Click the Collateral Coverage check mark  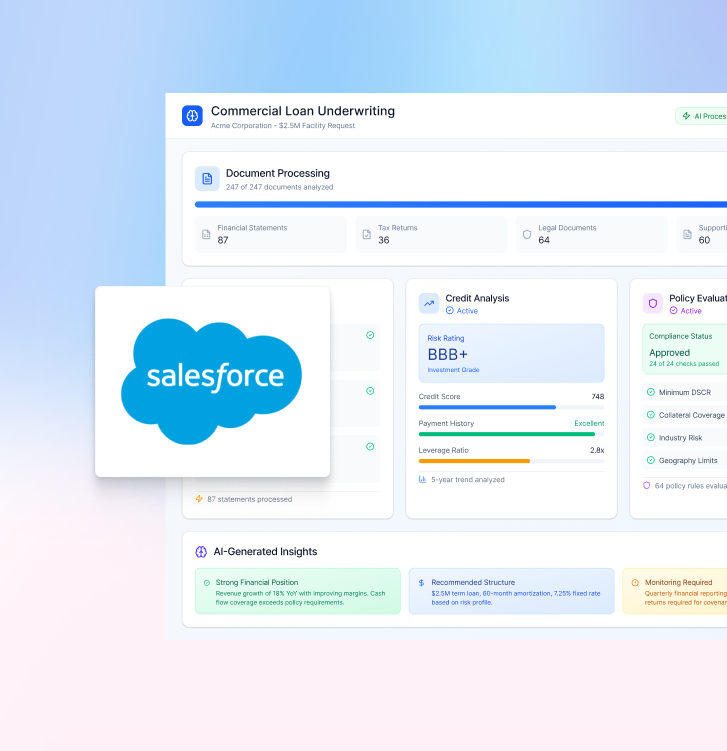(651, 415)
